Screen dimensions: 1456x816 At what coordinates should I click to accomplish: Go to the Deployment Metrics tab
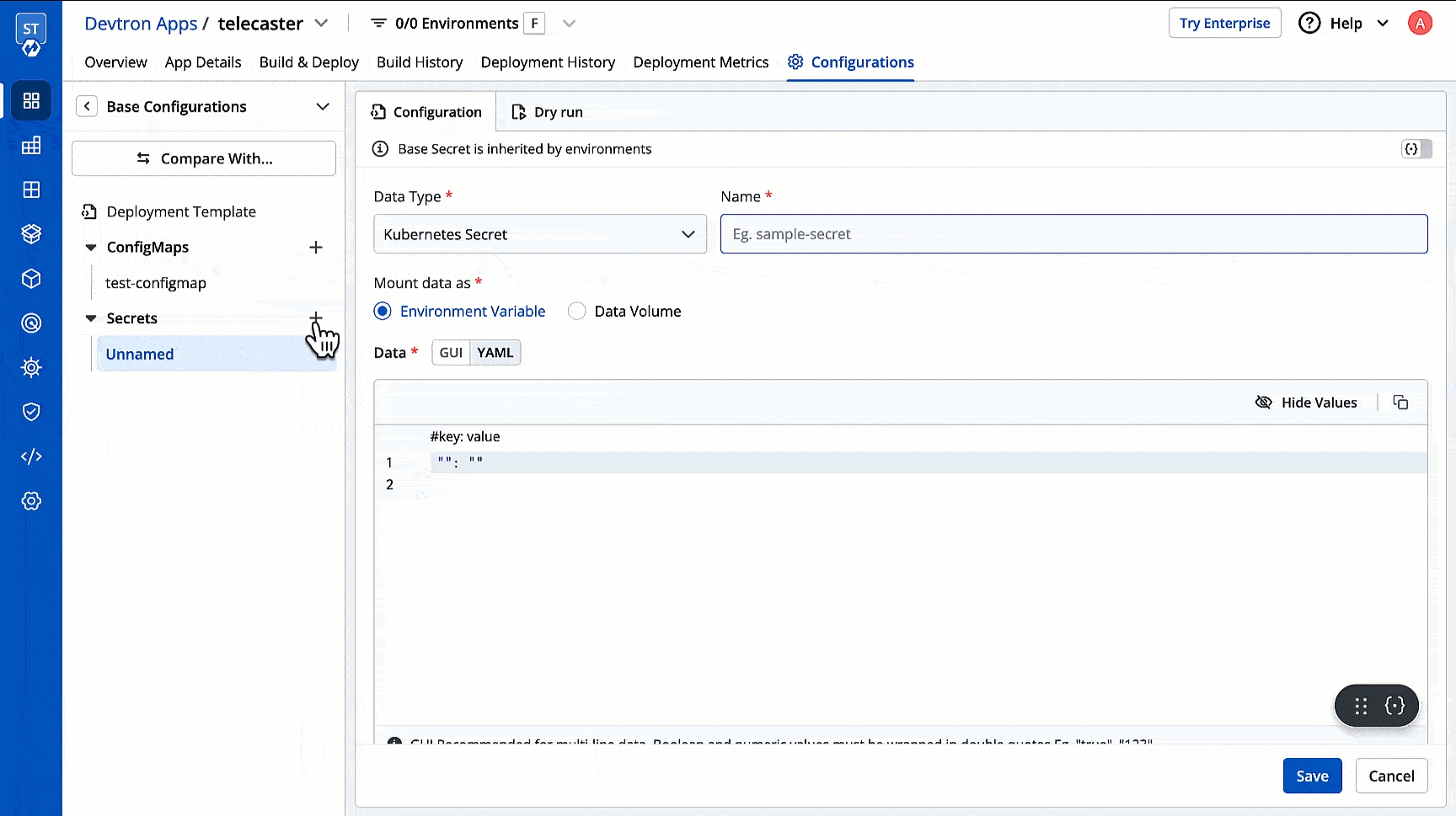[701, 62]
